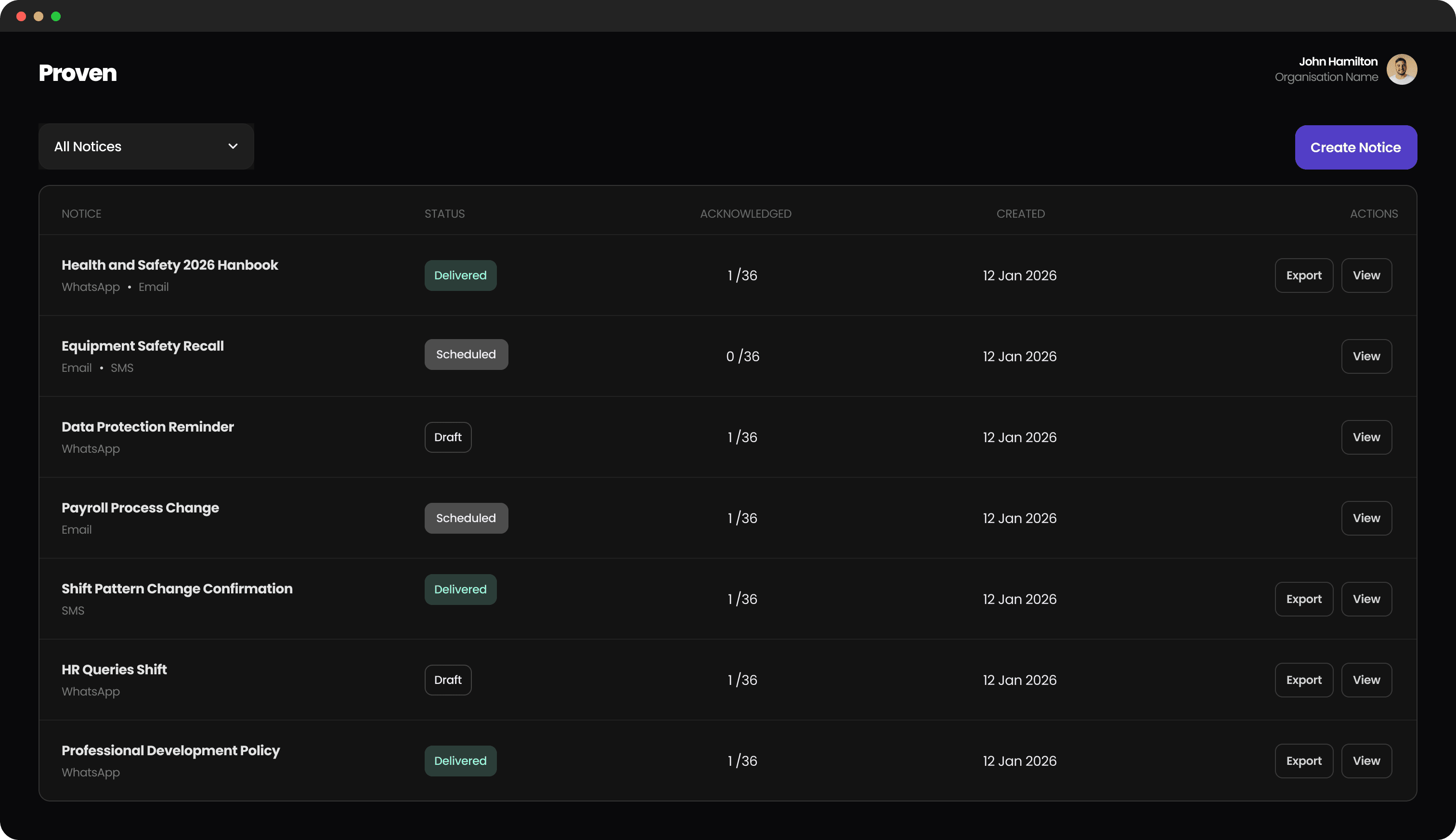Open the All Notices filter dropdown
Image resolution: width=1456 pixels, height=840 pixels.
pyautogui.click(x=145, y=146)
